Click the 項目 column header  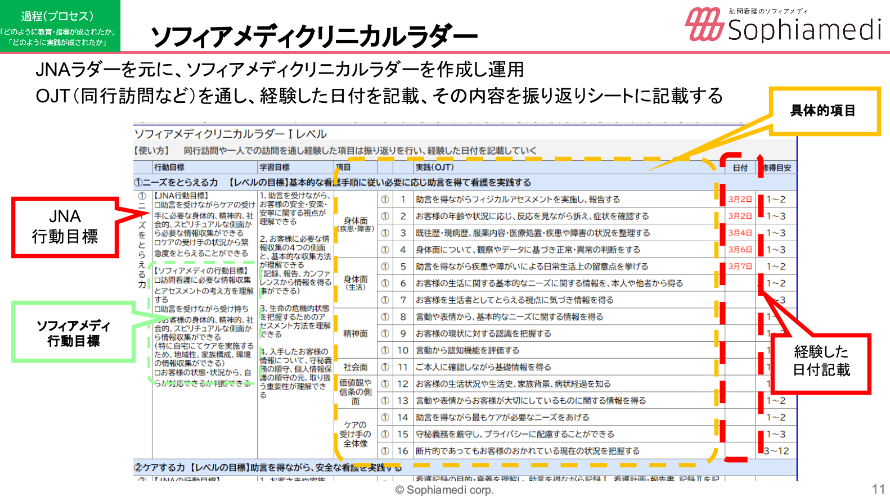tap(343, 167)
